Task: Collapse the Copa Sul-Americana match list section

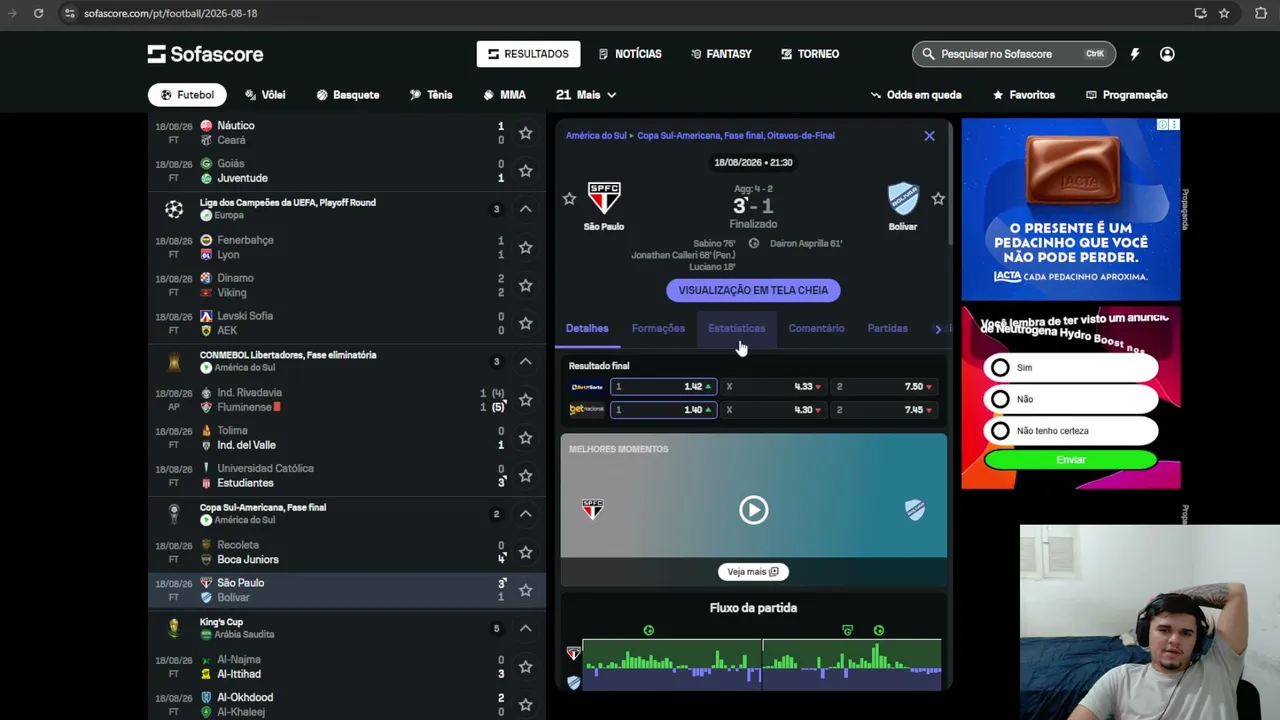Action: pos(525,514)
